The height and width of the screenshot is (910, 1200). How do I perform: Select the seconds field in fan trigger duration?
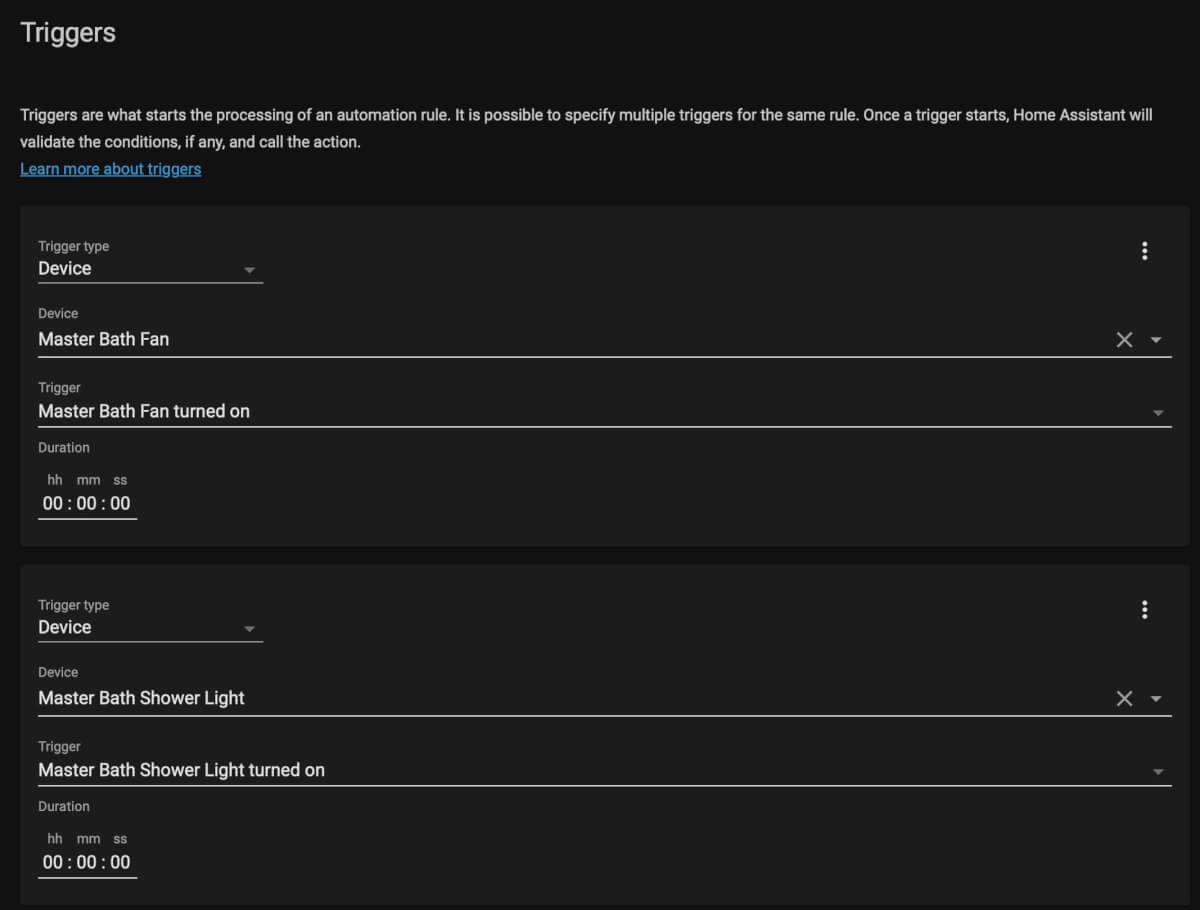(x=121, y=504)
